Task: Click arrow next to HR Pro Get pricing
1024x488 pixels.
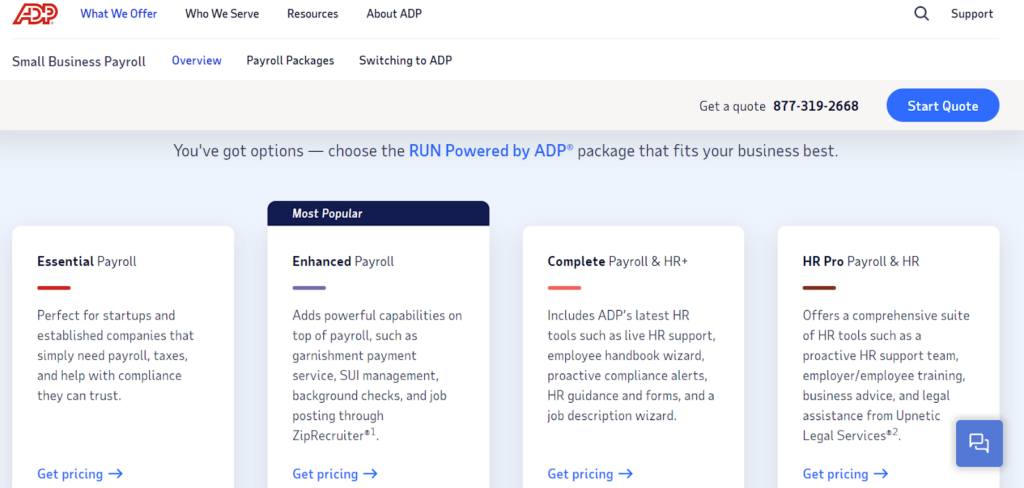Action: (881, 474)
